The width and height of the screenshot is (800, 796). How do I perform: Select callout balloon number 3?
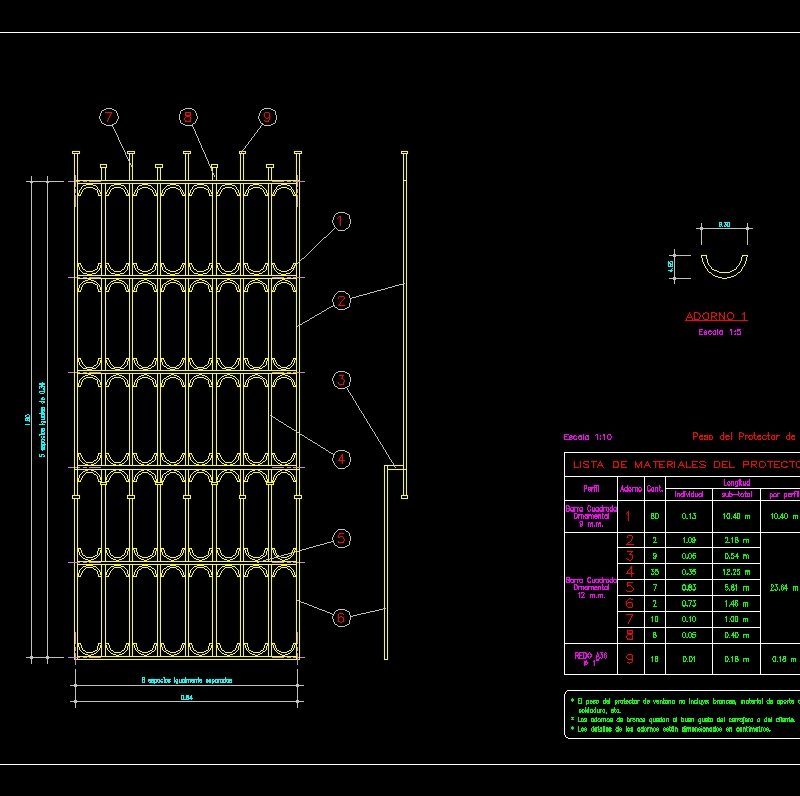click(x=341, y=380)
